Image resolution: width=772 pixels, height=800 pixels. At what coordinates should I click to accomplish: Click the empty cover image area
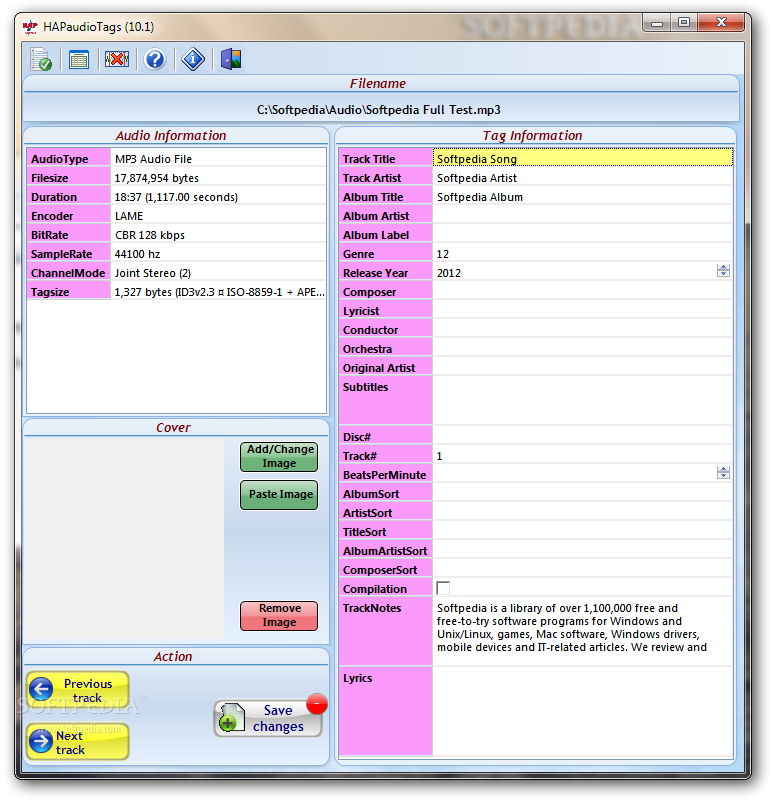tap(125, 538)
